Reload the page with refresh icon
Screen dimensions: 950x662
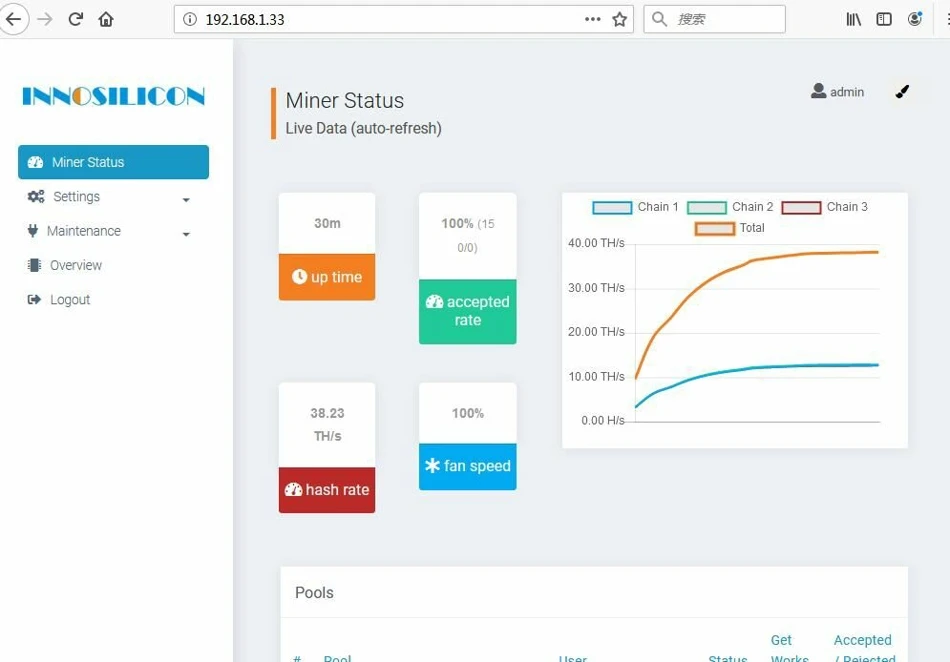[x=76, y=19]
